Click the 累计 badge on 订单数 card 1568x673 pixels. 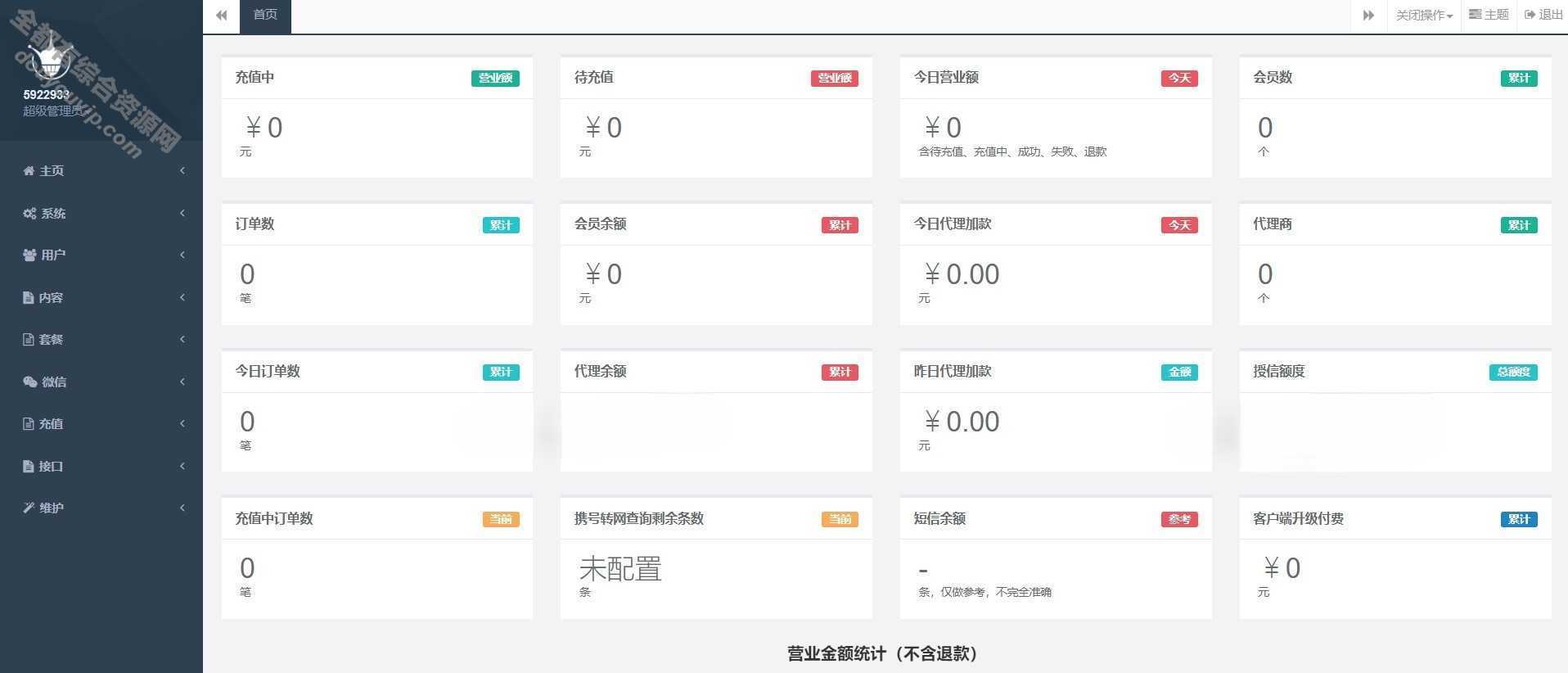pyautogui.click(x=501, y=225)
